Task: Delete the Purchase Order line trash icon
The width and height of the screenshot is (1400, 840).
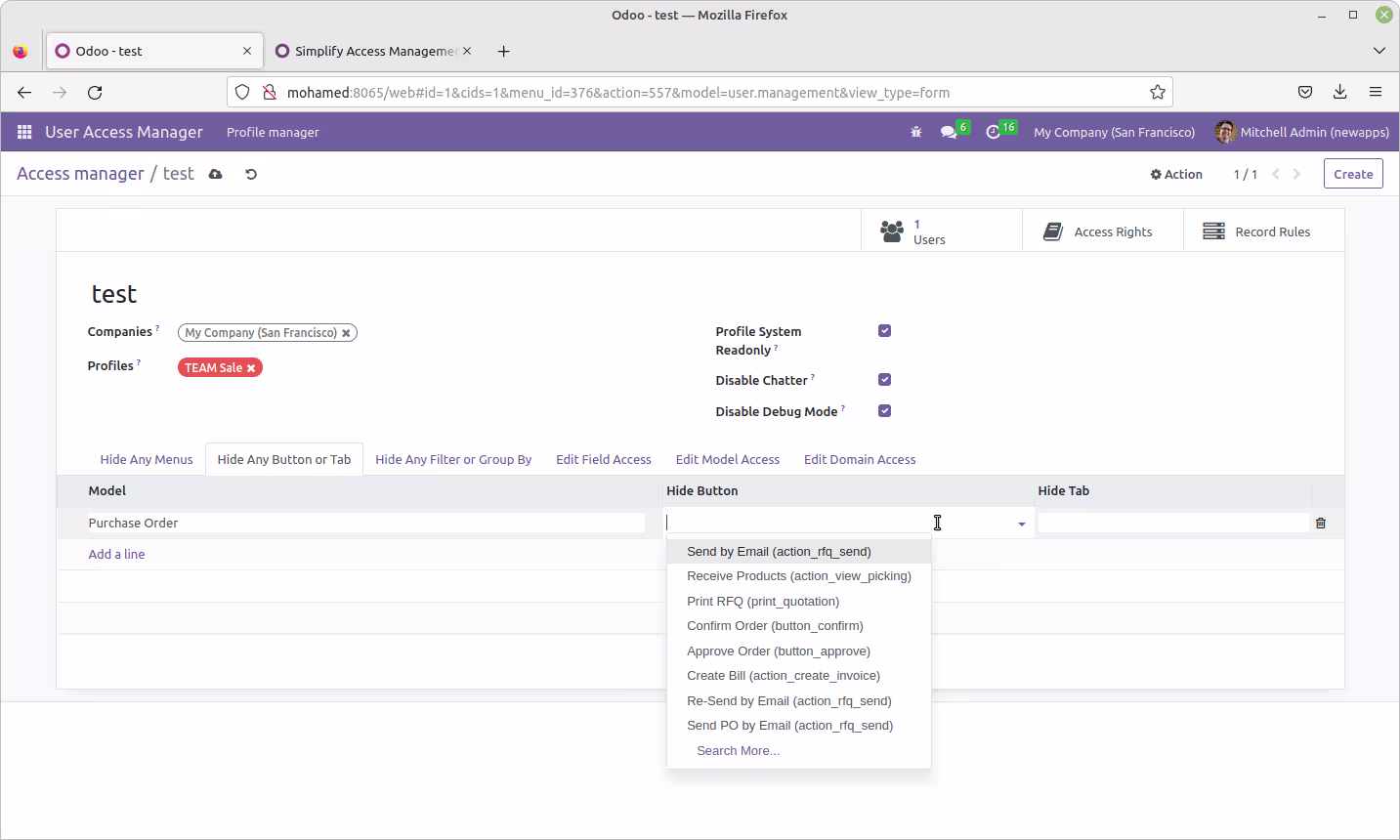Action: click(1321, 523)
